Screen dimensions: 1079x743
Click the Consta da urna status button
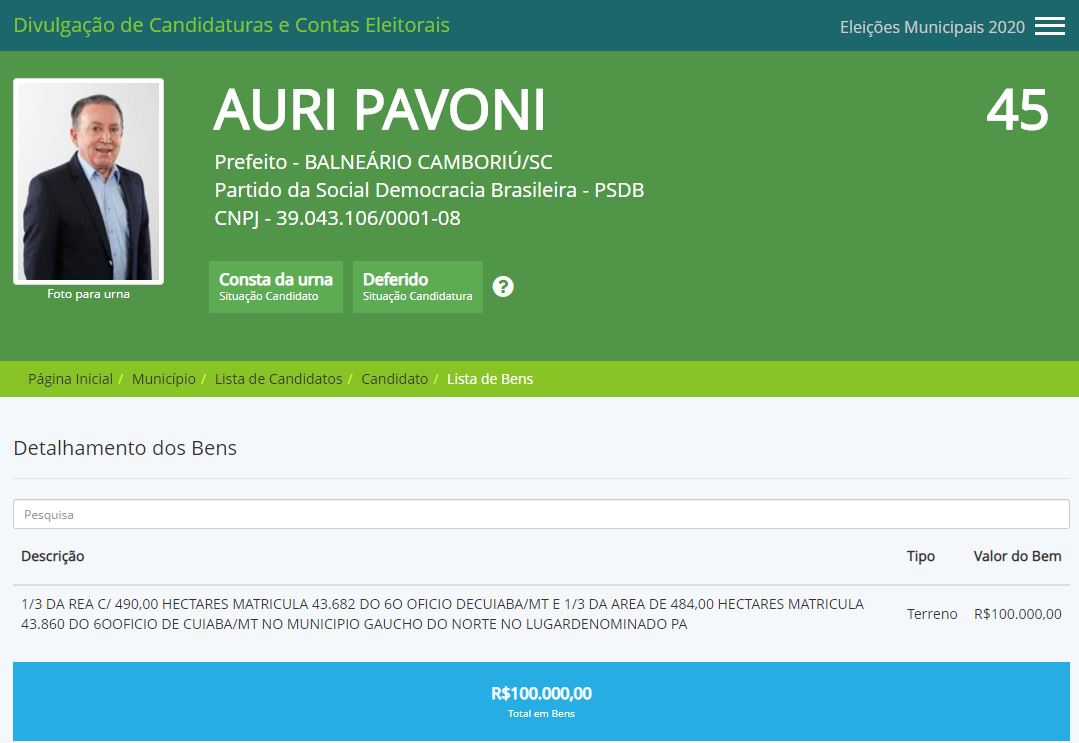[276, 287]
